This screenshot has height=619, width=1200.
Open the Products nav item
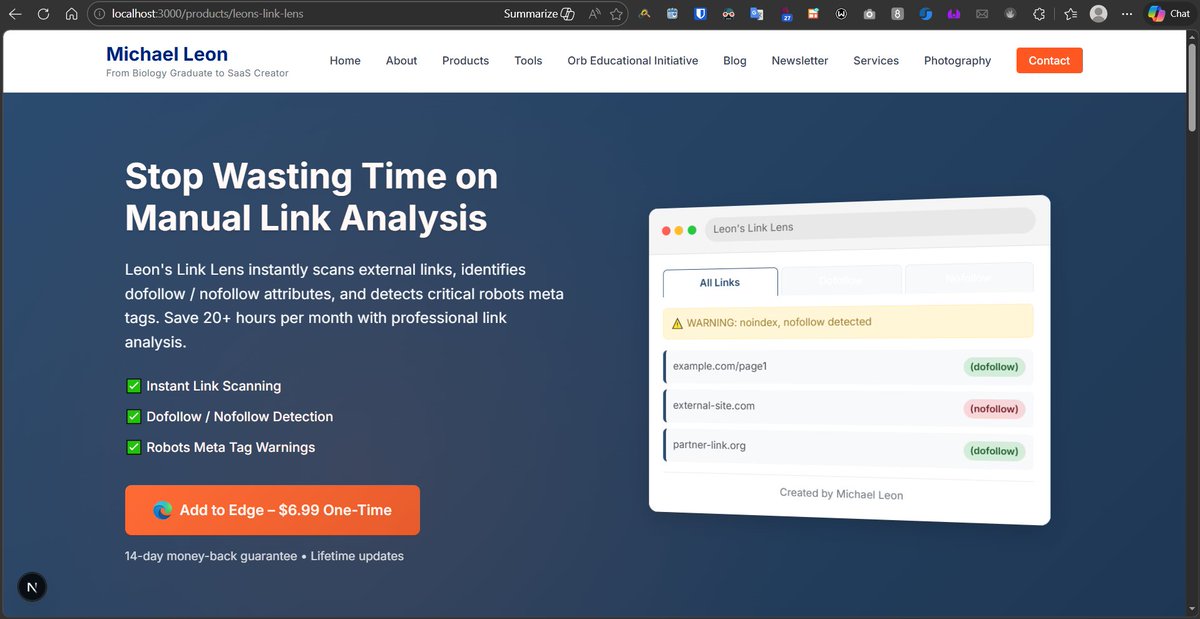(466, 61)
